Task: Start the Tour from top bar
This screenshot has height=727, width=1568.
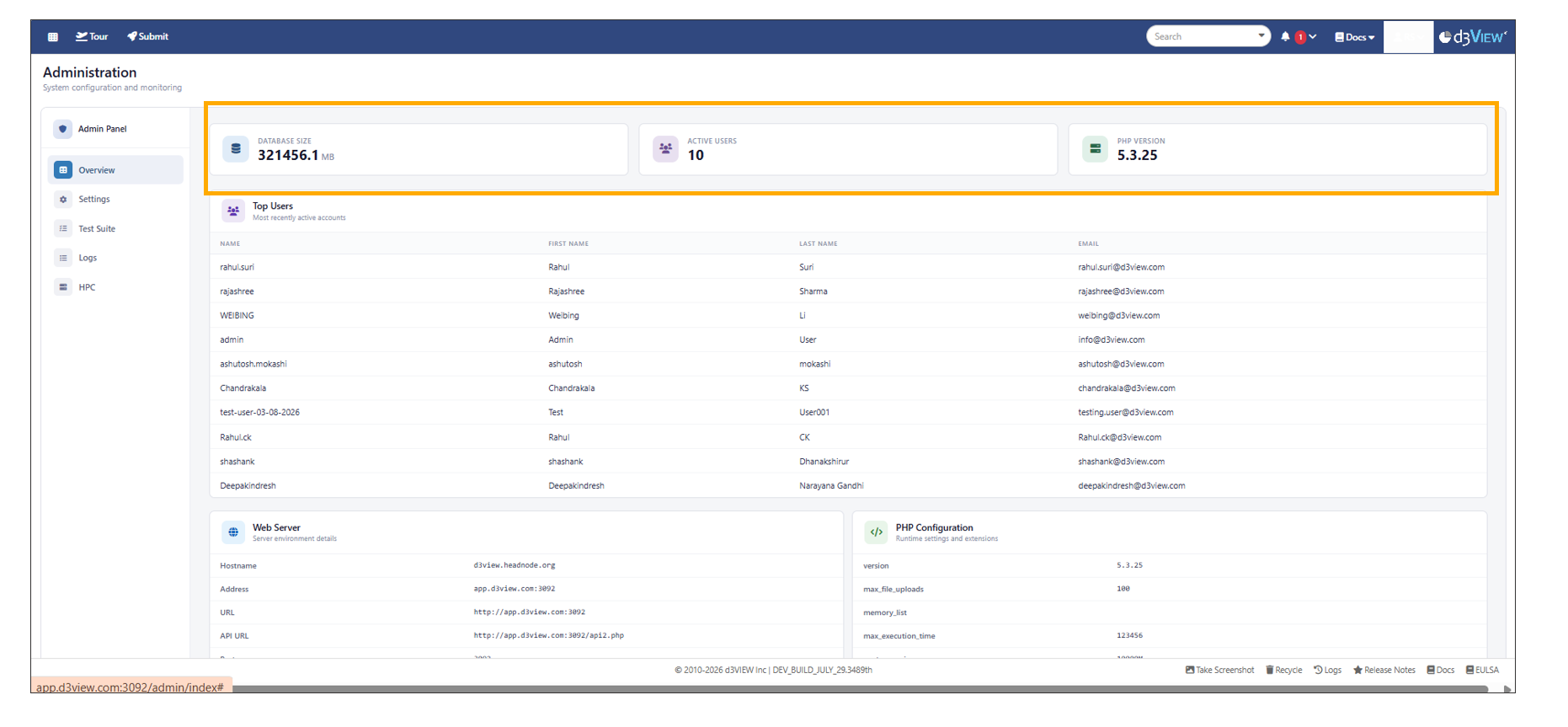Action: coord(92,37)
